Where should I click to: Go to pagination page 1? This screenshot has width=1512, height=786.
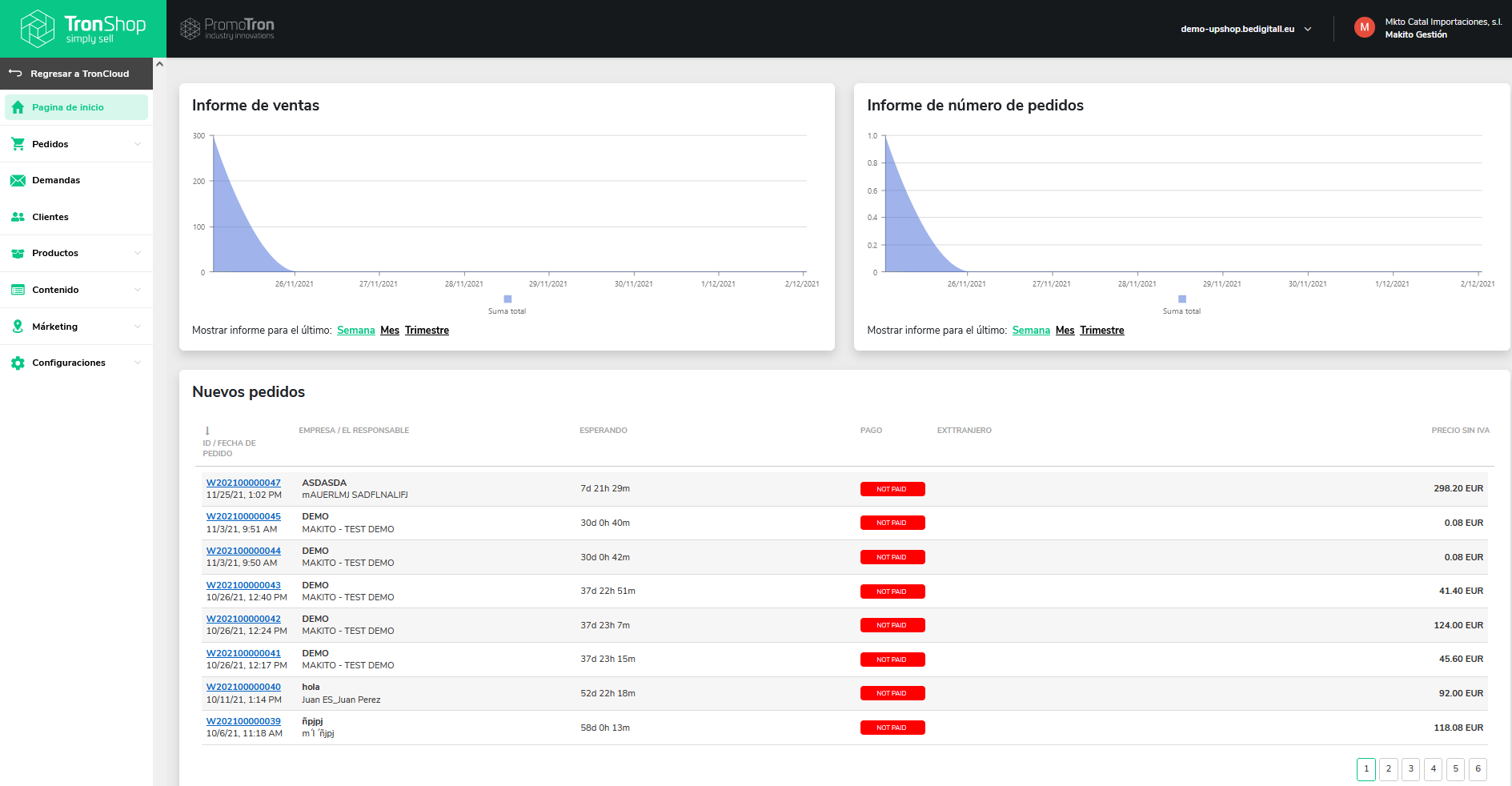coord(1366,768)
